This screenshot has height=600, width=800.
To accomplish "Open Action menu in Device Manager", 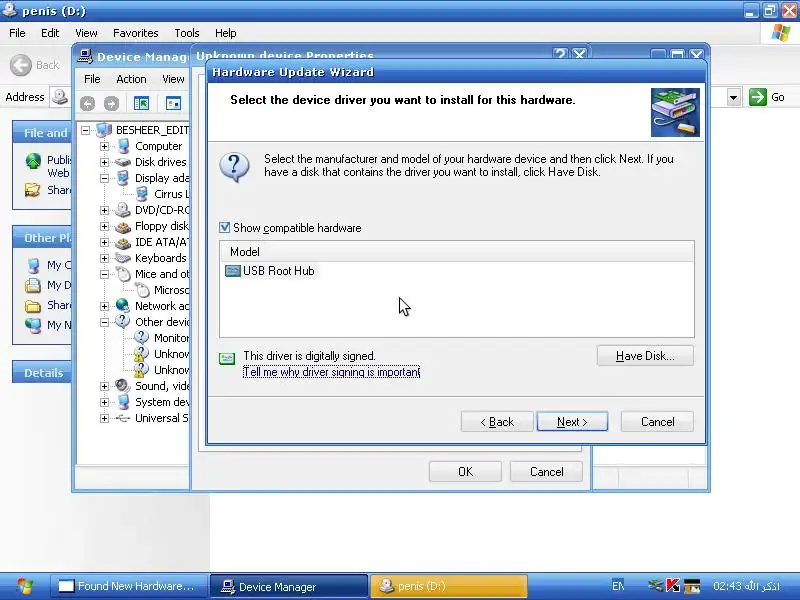I will pos(131,79).
